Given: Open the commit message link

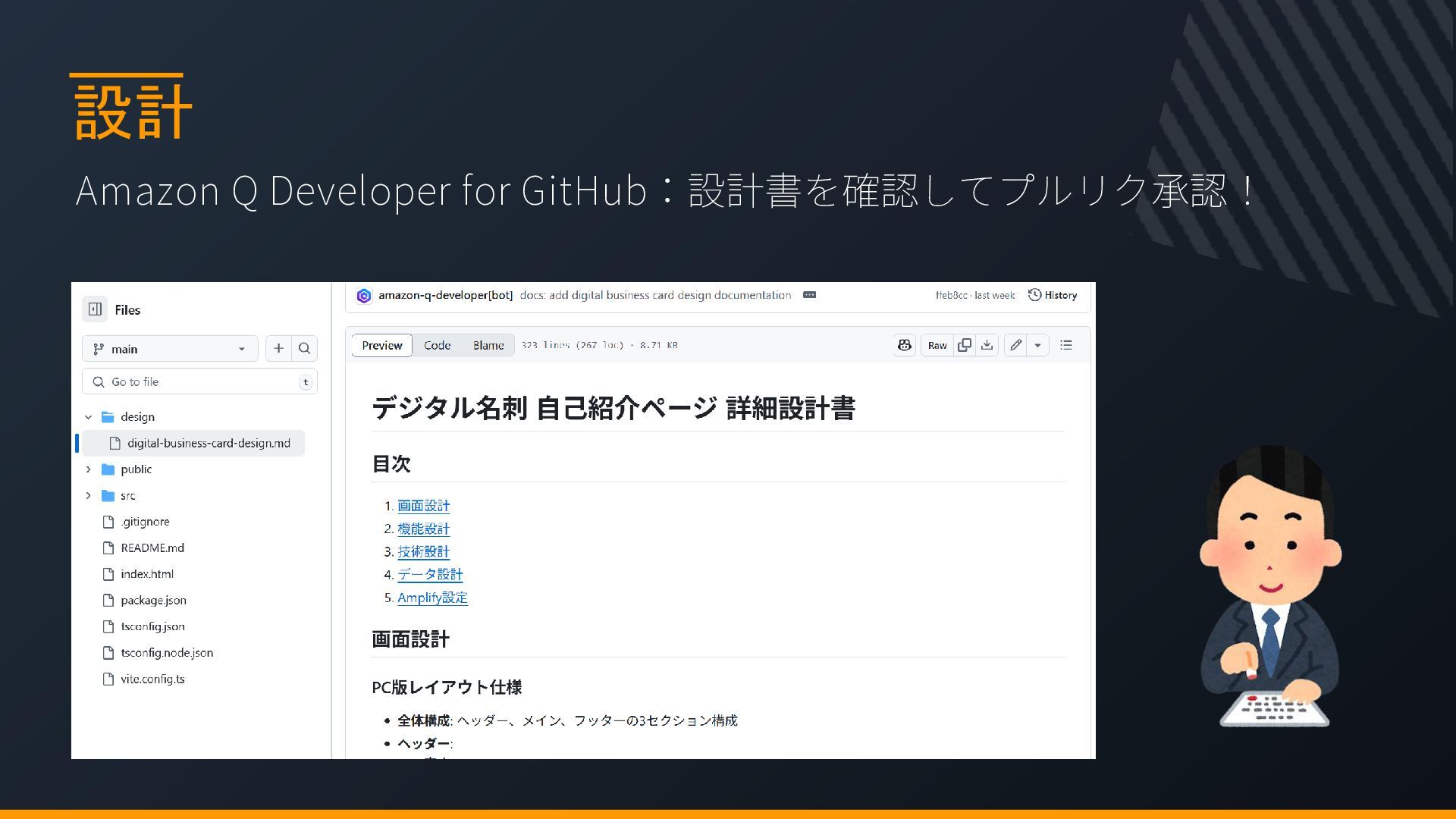Looking at the screenshot, I should click(655, 296).
